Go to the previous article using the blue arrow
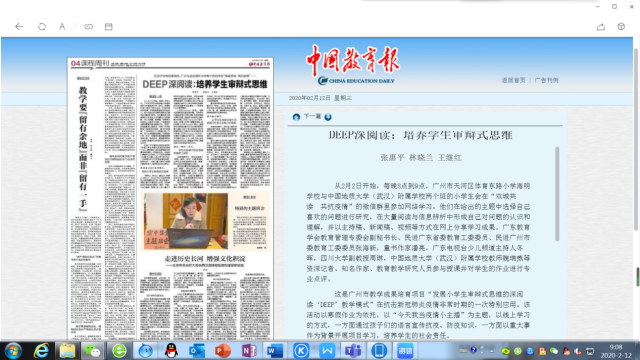The image size is (640, 360). [296, 117]
